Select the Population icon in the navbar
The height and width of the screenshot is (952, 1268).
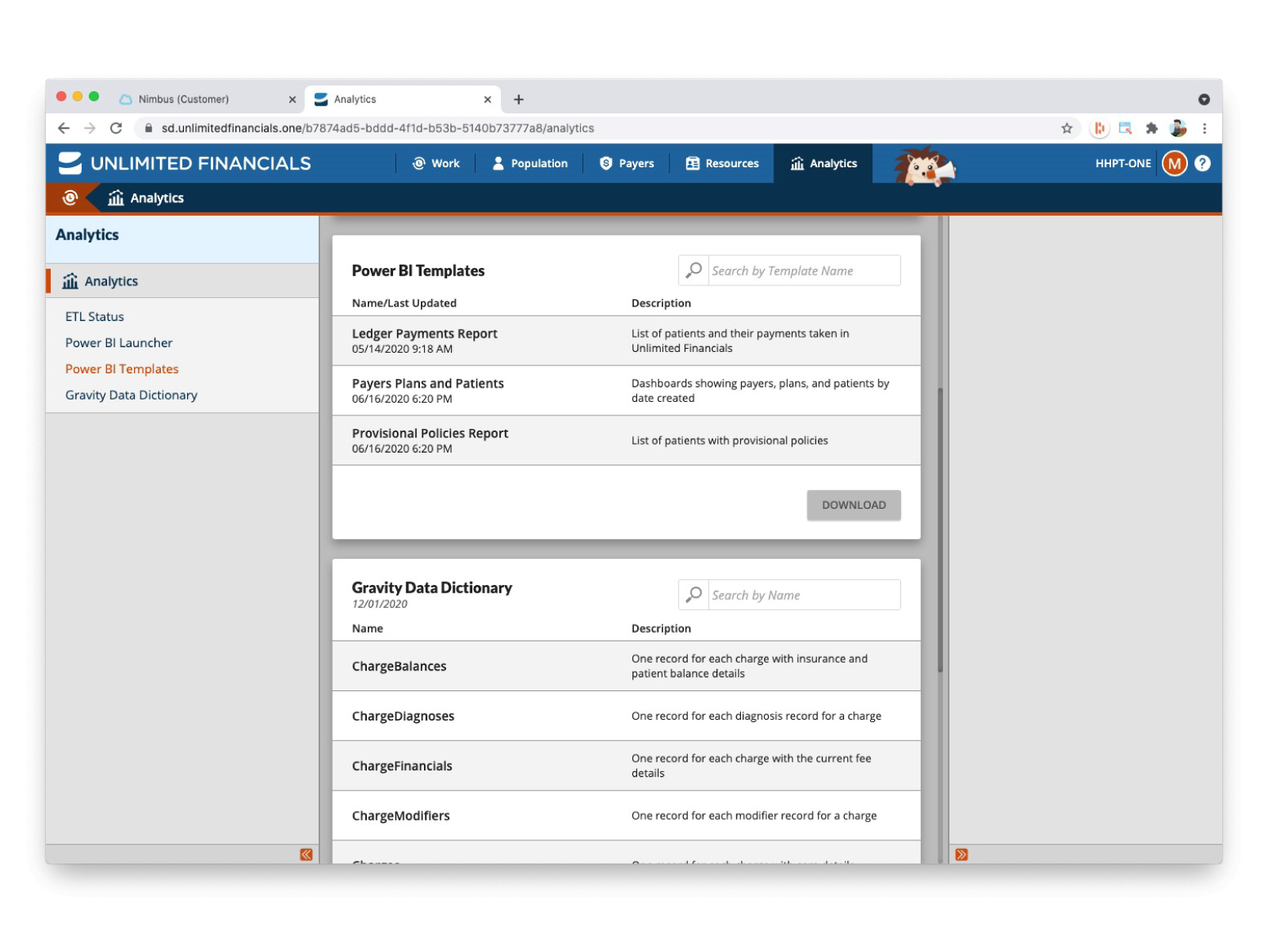[498, 163]
